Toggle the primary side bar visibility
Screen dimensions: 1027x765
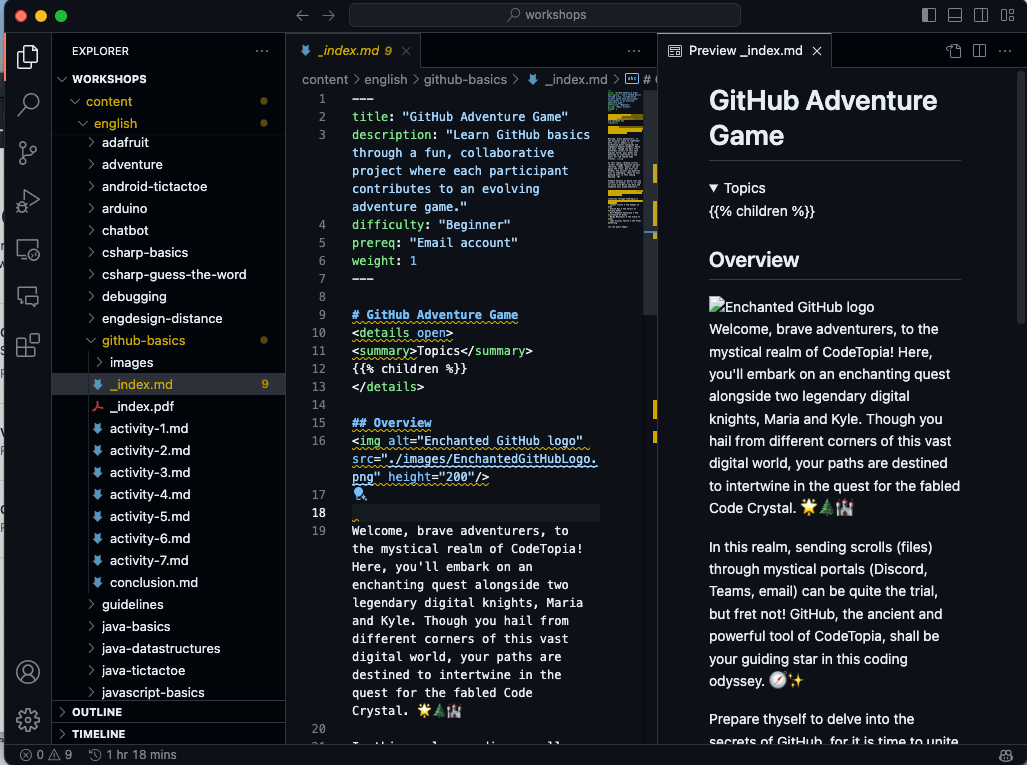point(929,15)
